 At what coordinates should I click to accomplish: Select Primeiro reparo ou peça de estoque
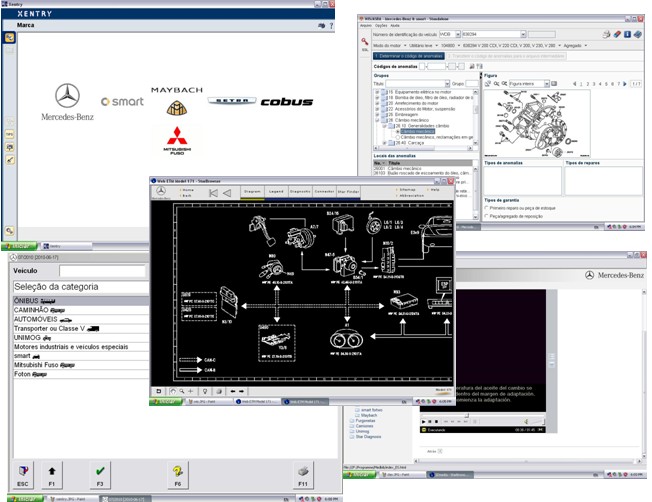[x=487, y=208]
